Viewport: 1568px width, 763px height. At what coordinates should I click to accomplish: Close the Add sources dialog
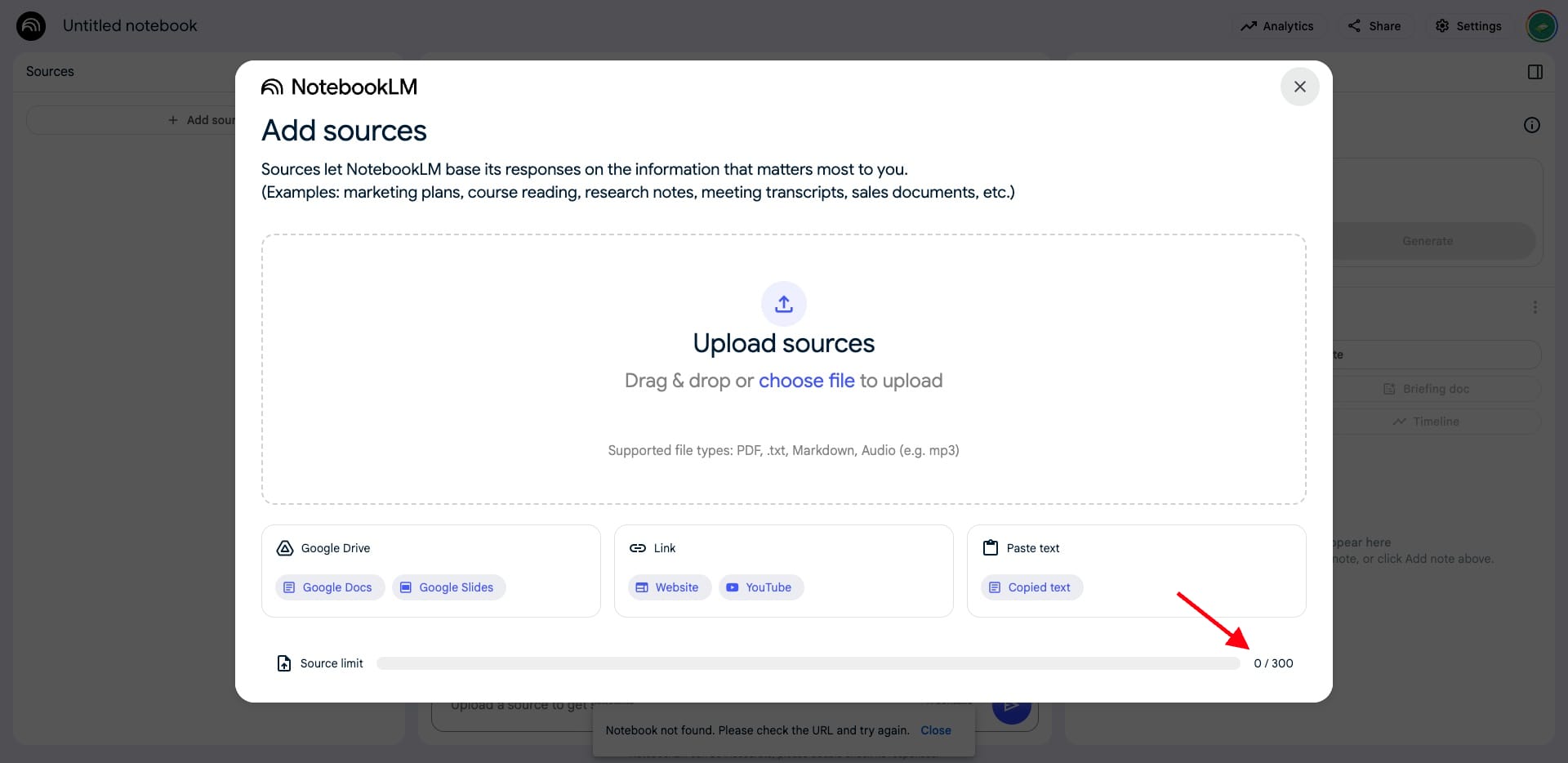[x=1299, y=87]
